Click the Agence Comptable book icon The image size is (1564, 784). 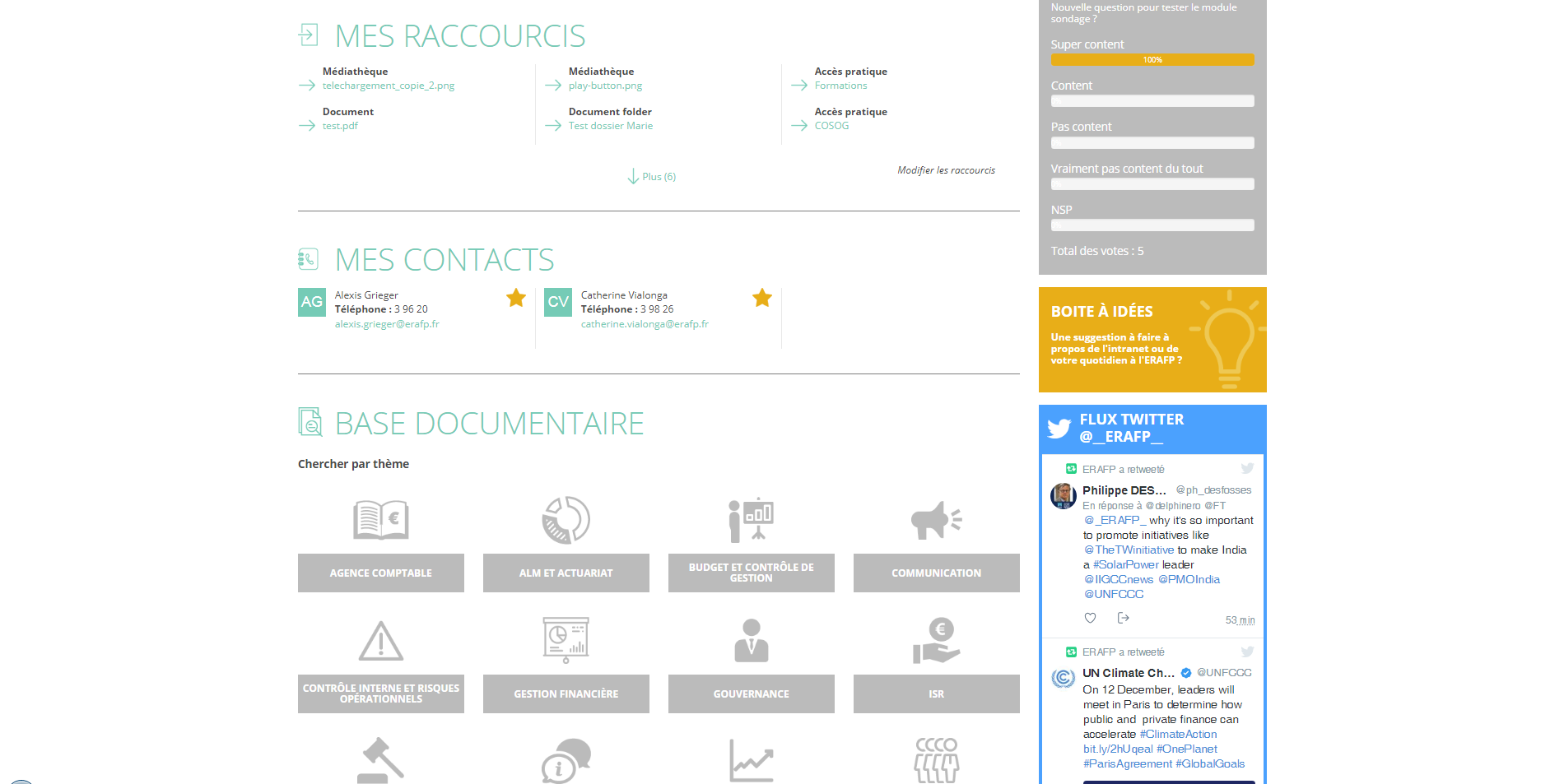(381, 520)
